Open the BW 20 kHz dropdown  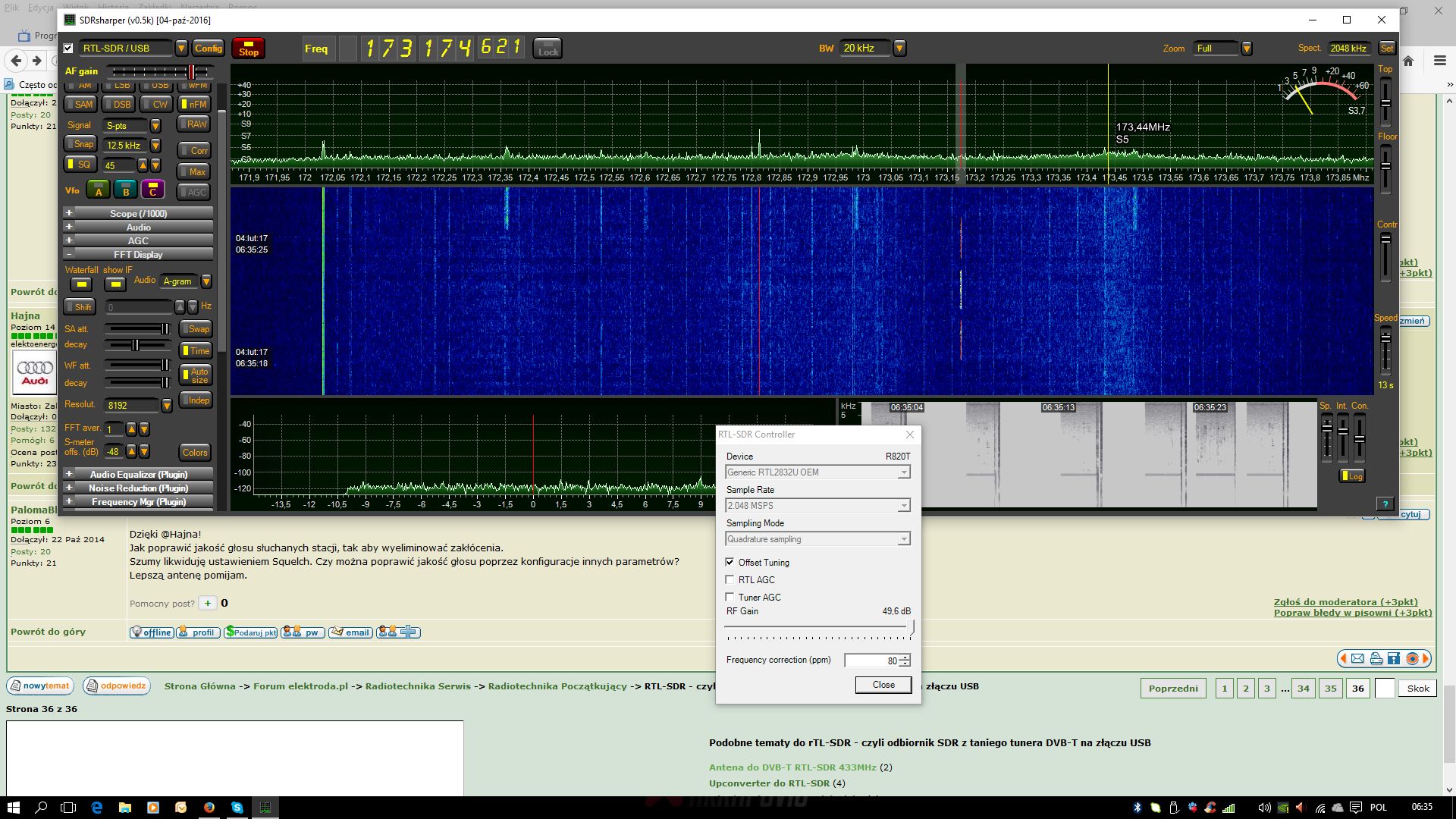tap(899, 49)
